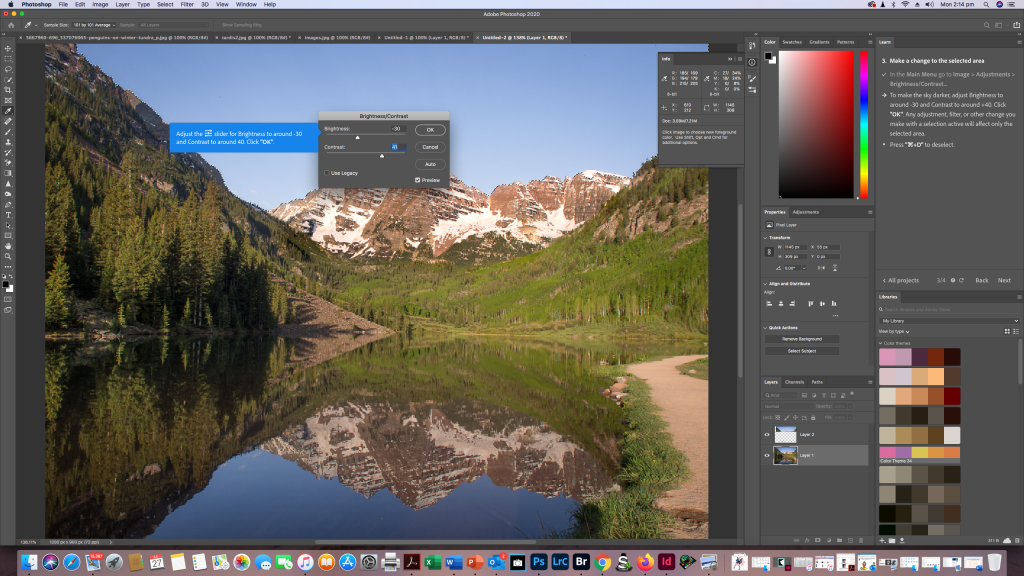
Task: Select the Move tool
Action: 8,48
